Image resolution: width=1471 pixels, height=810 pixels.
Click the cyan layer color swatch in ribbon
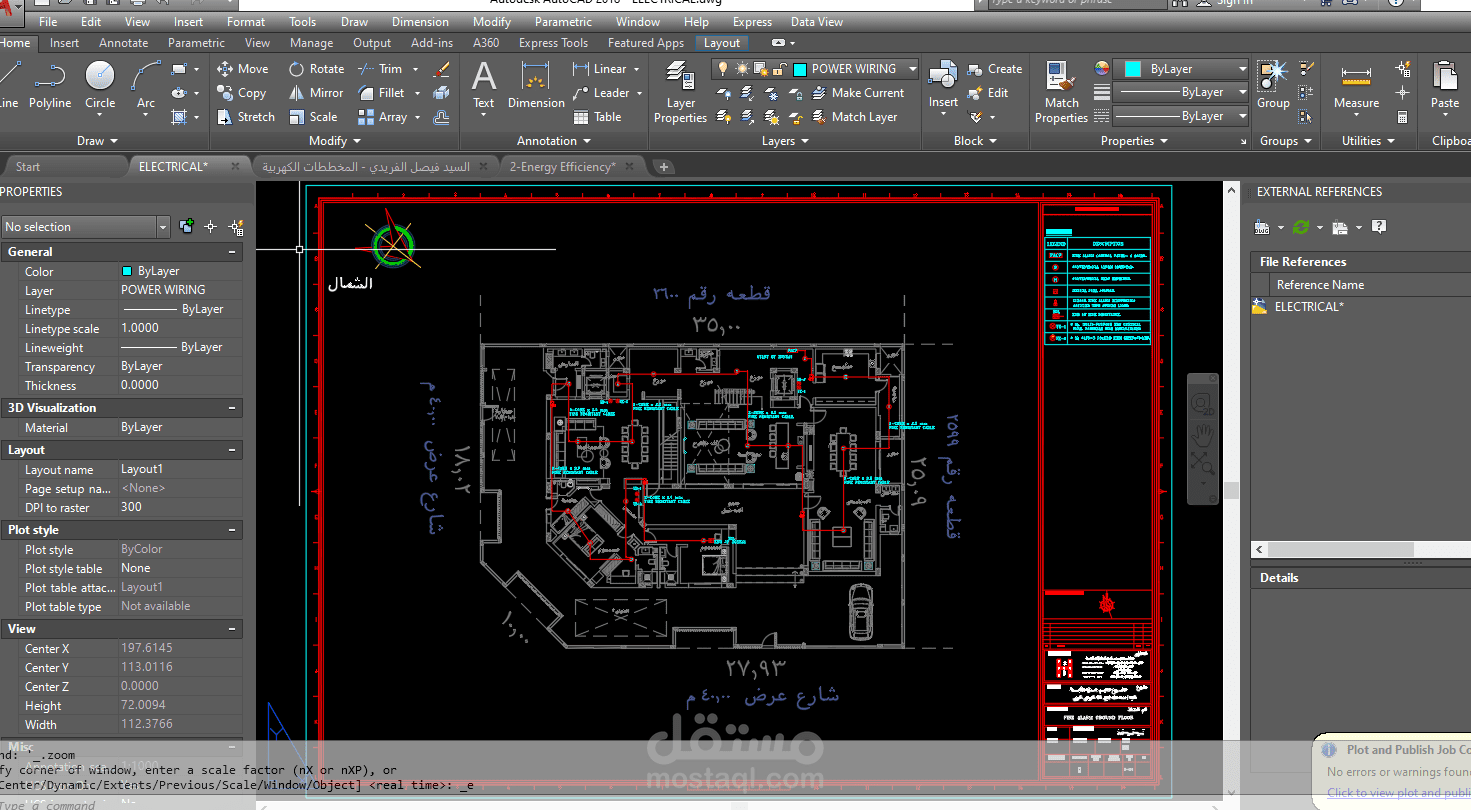800,69
